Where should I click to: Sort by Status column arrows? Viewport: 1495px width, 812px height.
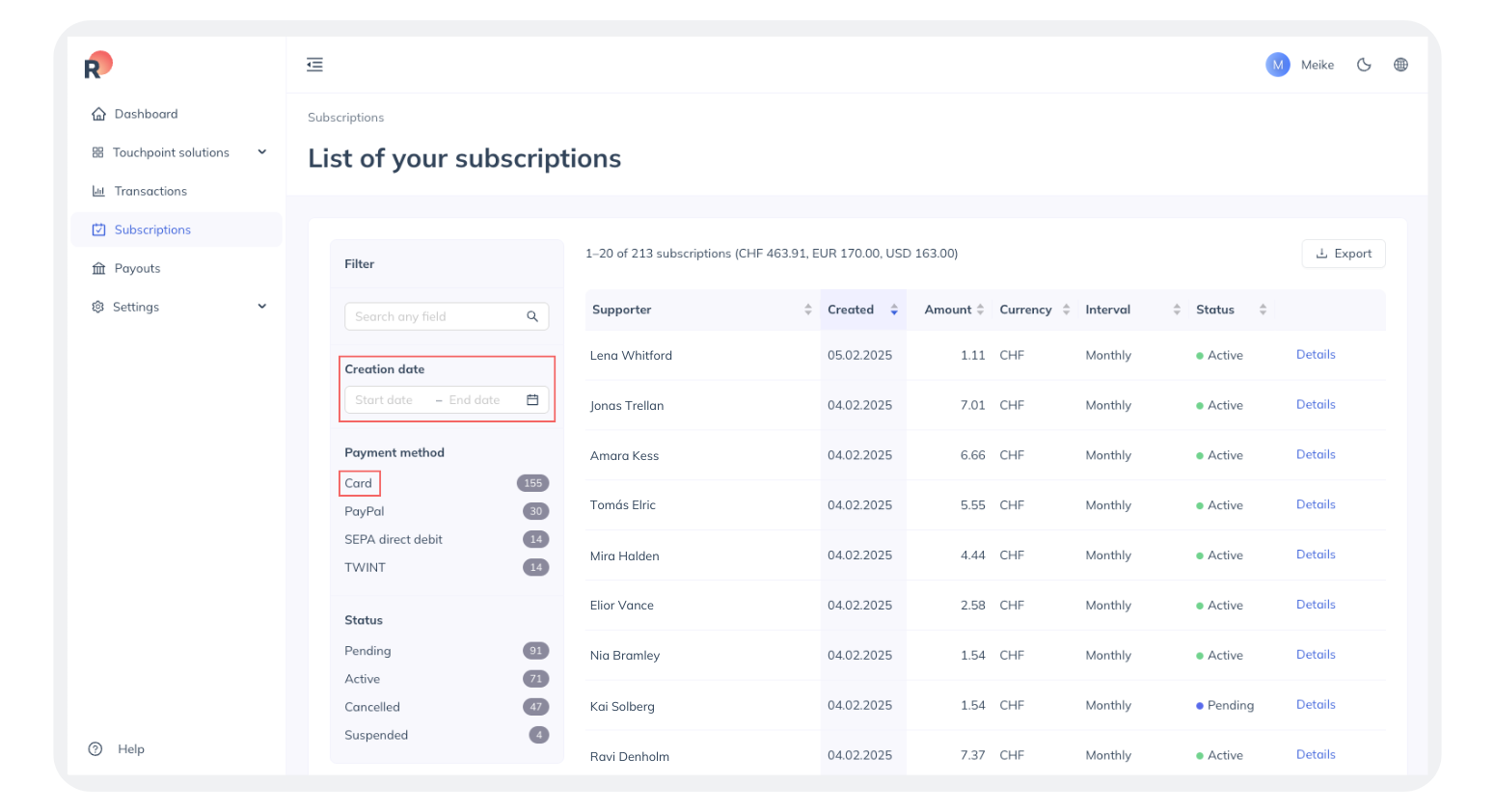pyautogui.click(x=1263, y=310)
